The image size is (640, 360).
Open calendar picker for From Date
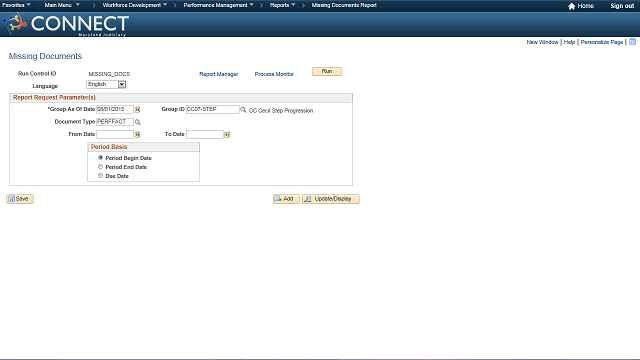coord(138,134)
